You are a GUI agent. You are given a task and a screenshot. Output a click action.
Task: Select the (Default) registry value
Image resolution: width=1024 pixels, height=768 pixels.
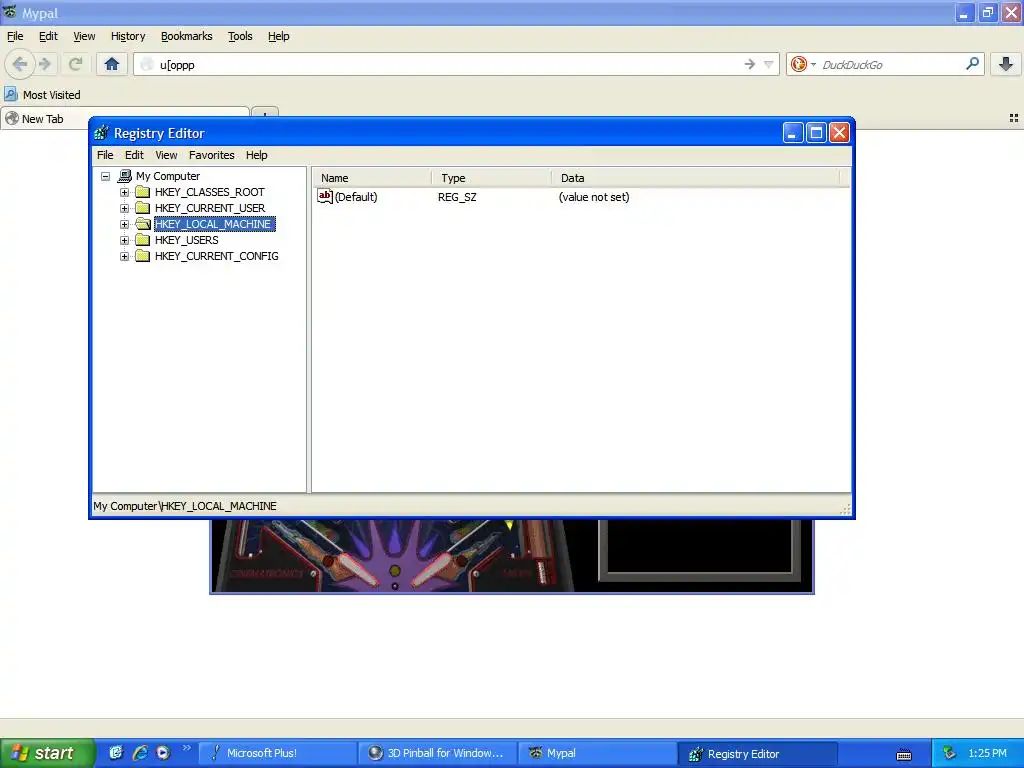[x=356, y=197]
